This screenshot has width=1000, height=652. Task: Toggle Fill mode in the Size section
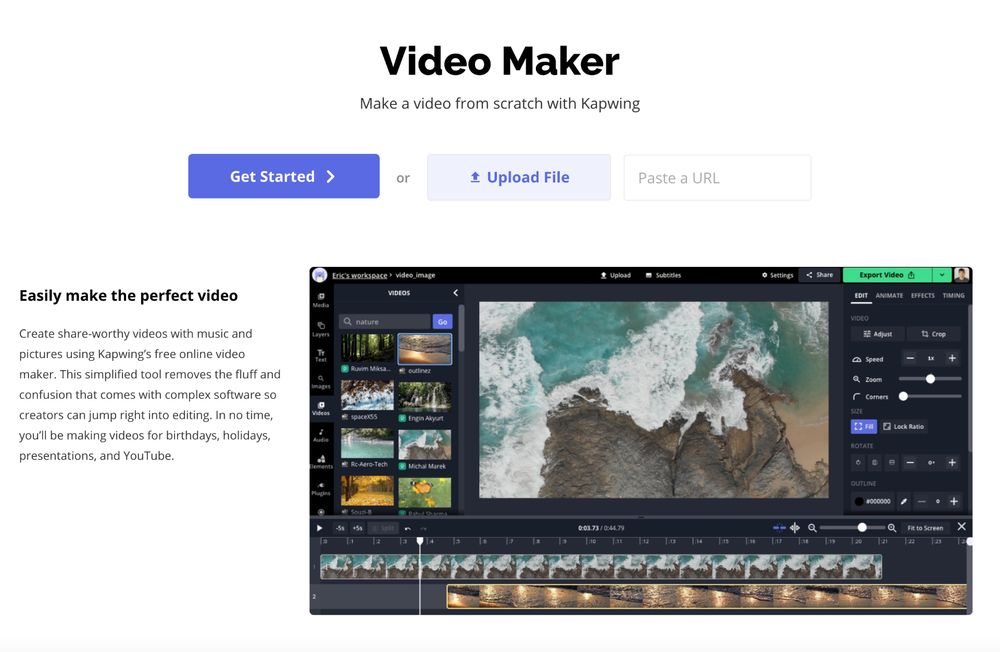click(x=864, y=425)
